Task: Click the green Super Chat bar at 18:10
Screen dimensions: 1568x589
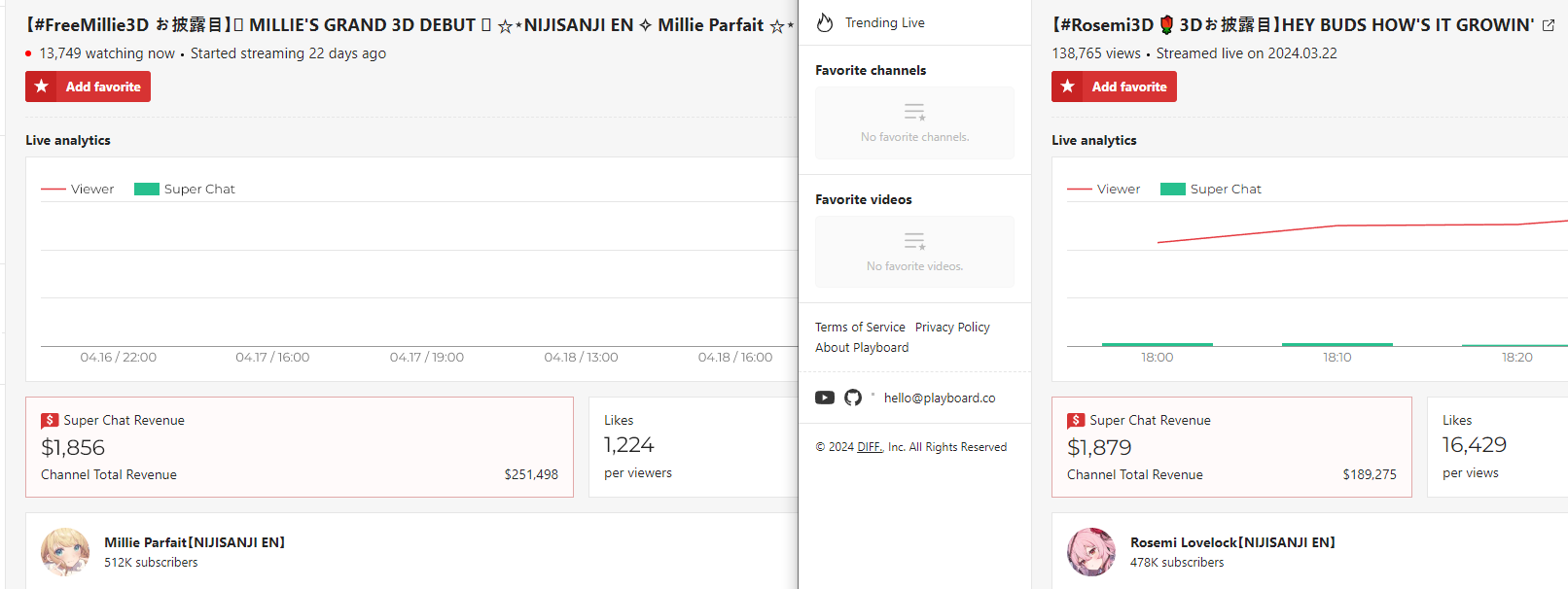Action: click(x=1337, y=344)
